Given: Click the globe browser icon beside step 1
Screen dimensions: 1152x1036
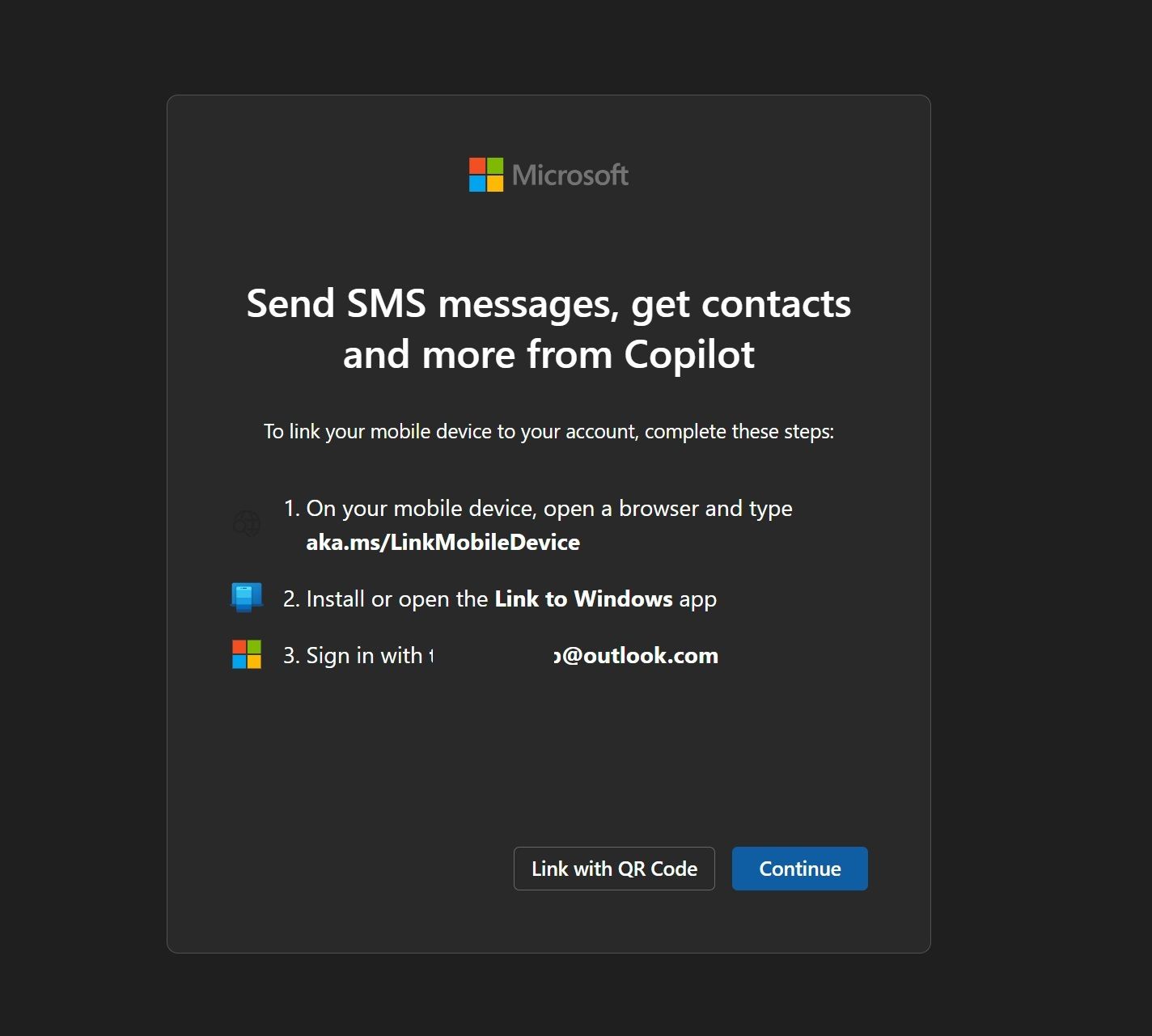Looking at the screenshot, I should click(247, 523).
